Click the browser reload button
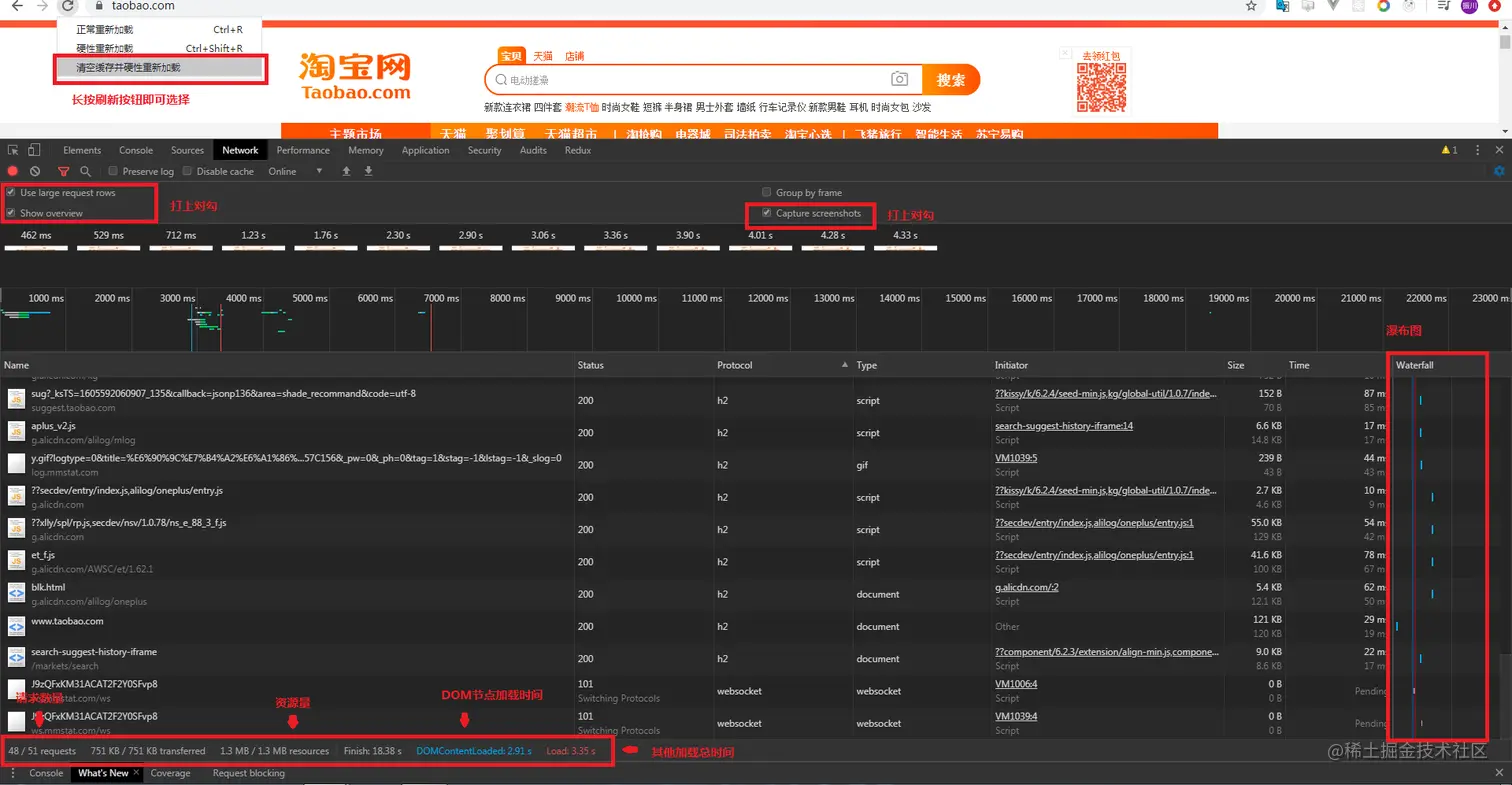 point(67,6)
